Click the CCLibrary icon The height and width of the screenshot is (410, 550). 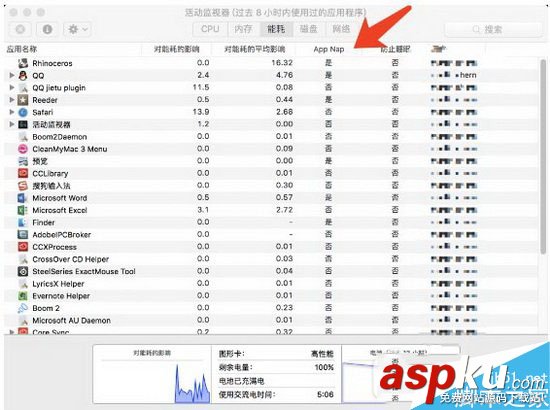coord(23,173)
